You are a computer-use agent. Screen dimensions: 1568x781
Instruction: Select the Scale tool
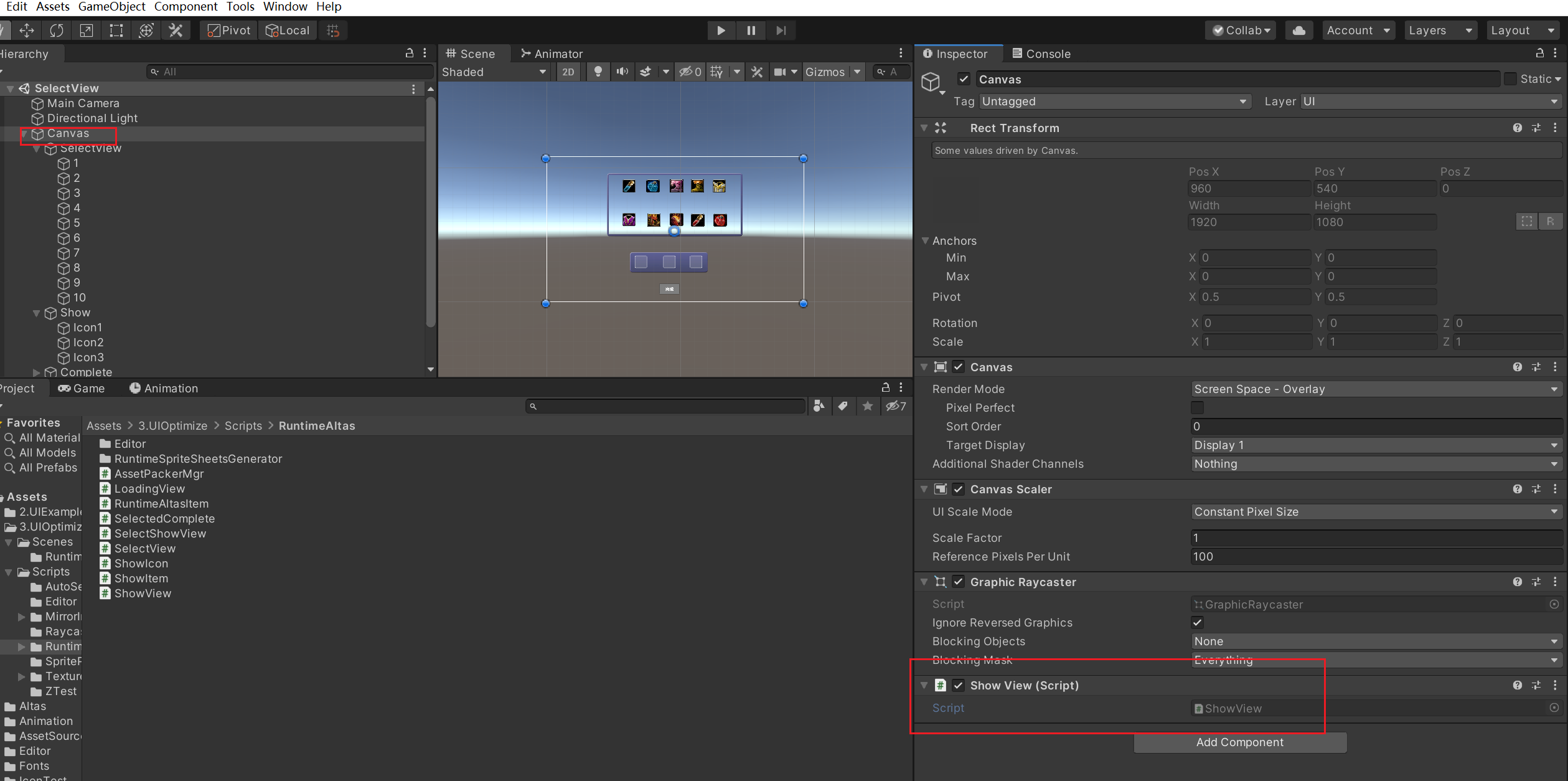coord(87,31)
